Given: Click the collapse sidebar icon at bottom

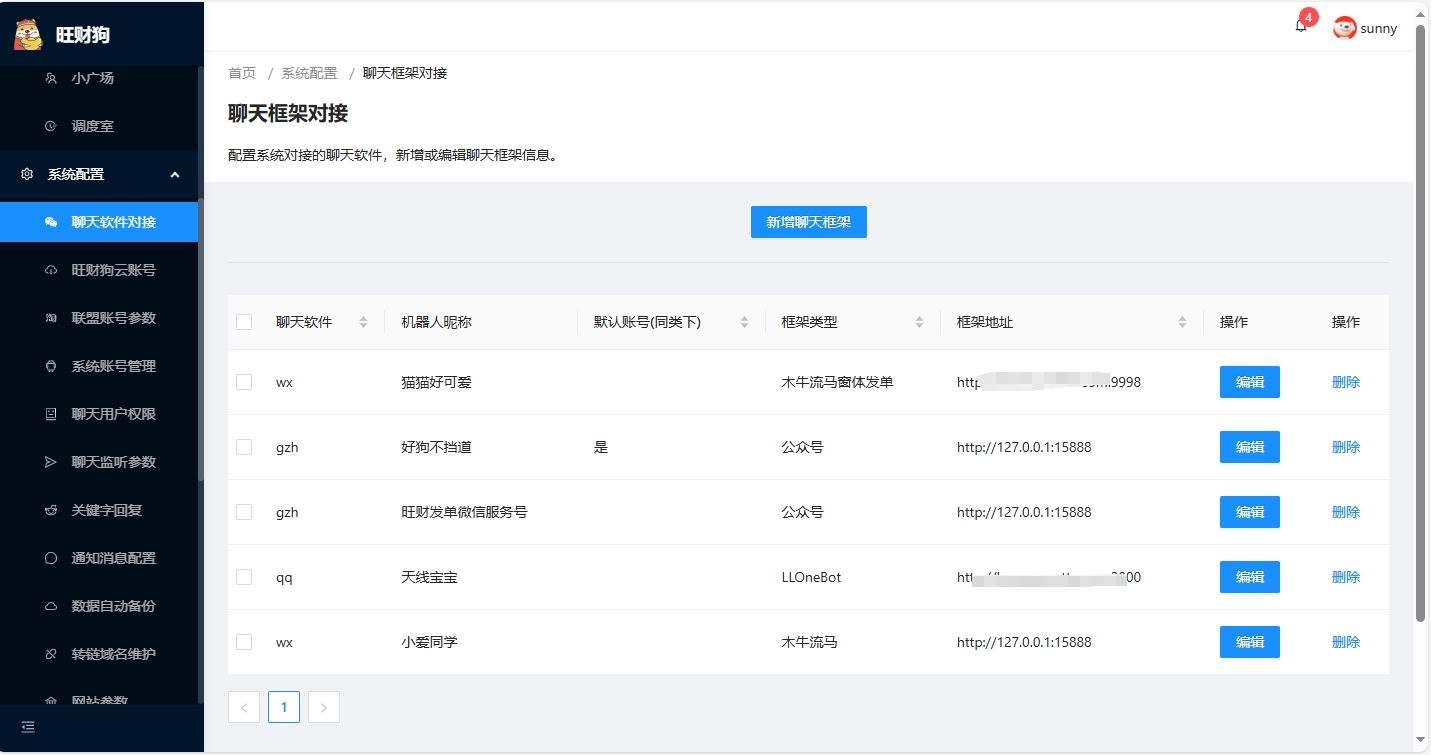Looking at the screenshot, I should pyautogui.click(x=28, y=727).
